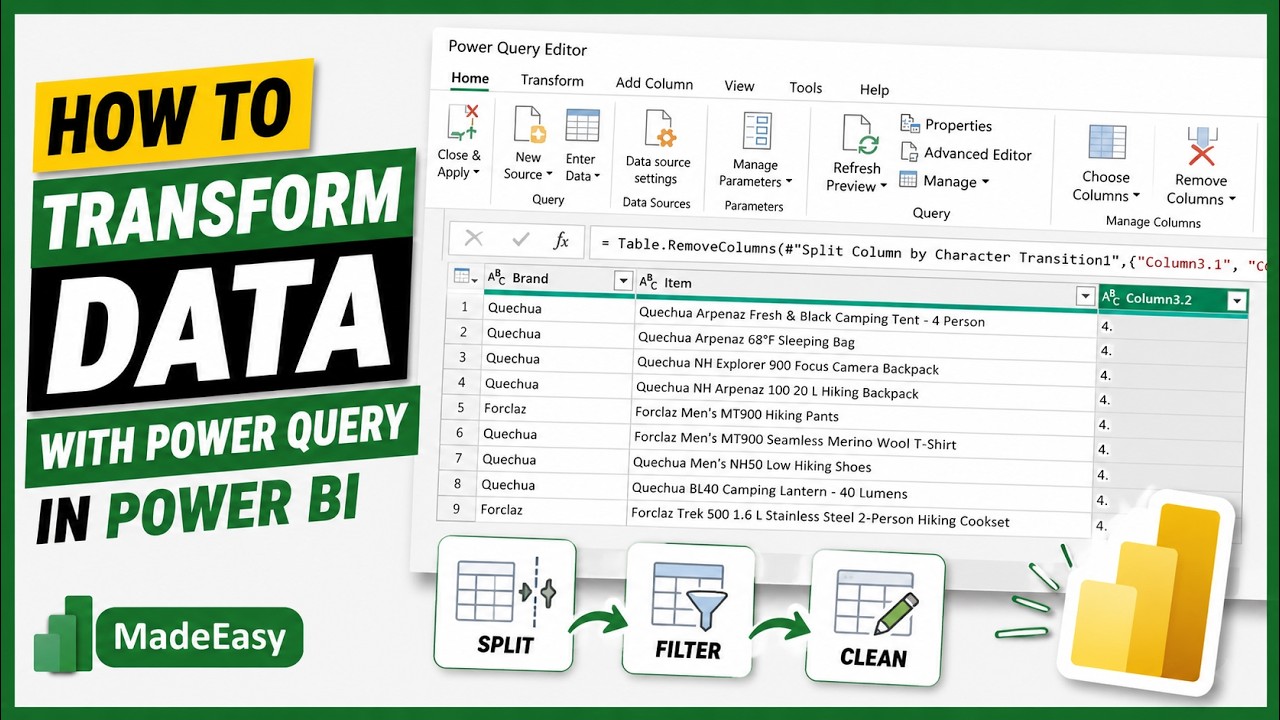Image resolution: width=1280 pixels, height=720 pixels.
Task: Click the Excel MadeEasy logo icon
Action: (x=62, y=634)
